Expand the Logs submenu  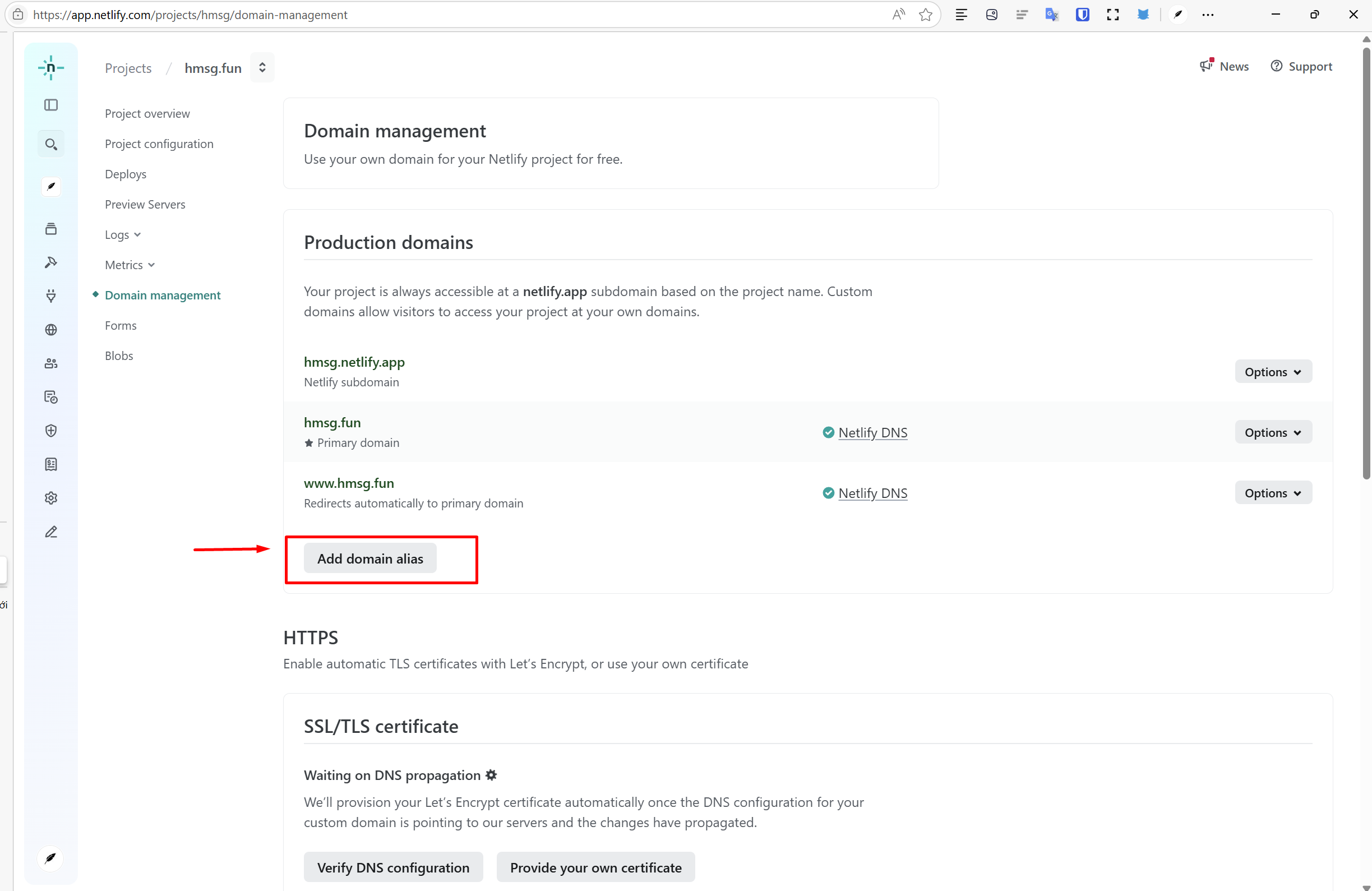[123, 235]
